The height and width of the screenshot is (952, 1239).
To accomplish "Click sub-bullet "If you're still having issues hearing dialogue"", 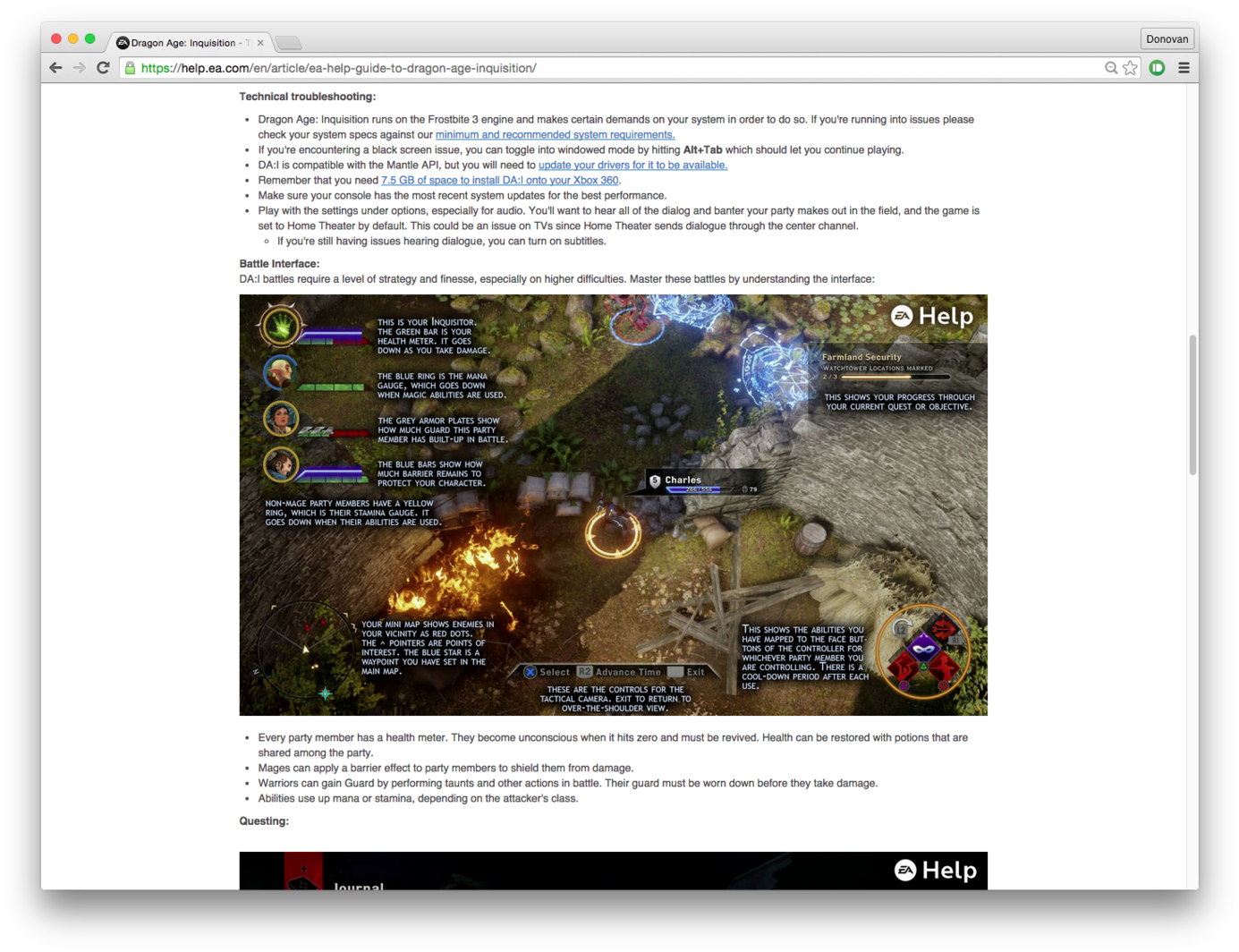I will pyautogui.click(x=441, y=242).
